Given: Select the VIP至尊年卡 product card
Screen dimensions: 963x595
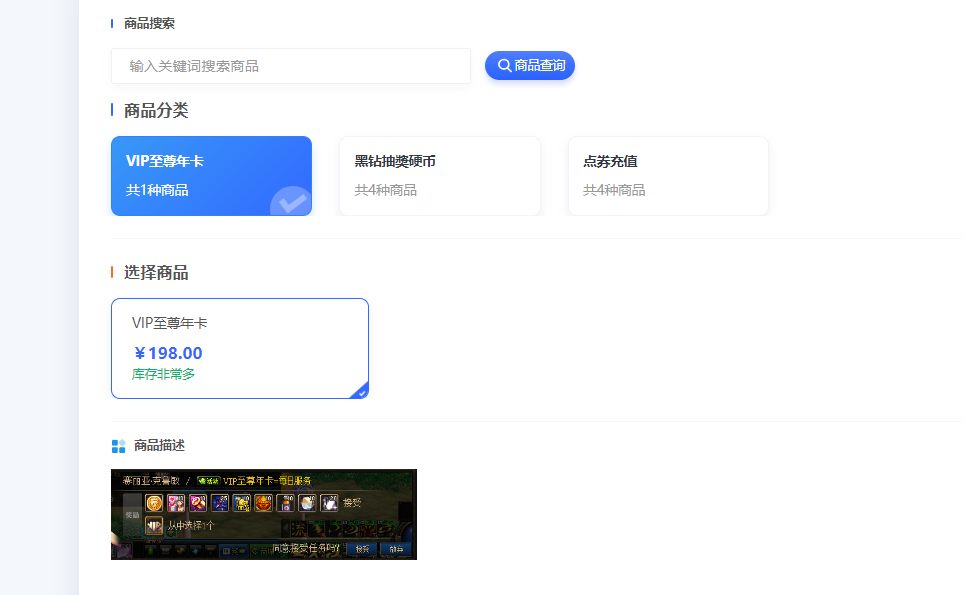Looking at the screenshot, I should pyautogui.click(x=239, y=348).
